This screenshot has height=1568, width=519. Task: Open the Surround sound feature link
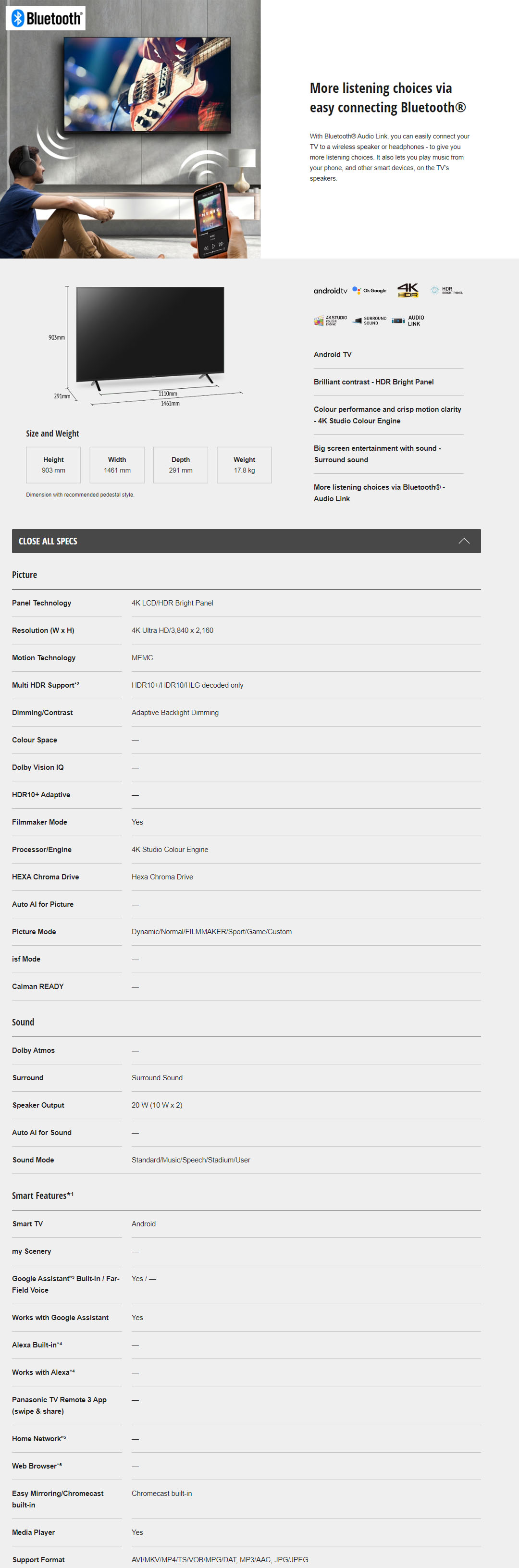(x=377, y=454)
